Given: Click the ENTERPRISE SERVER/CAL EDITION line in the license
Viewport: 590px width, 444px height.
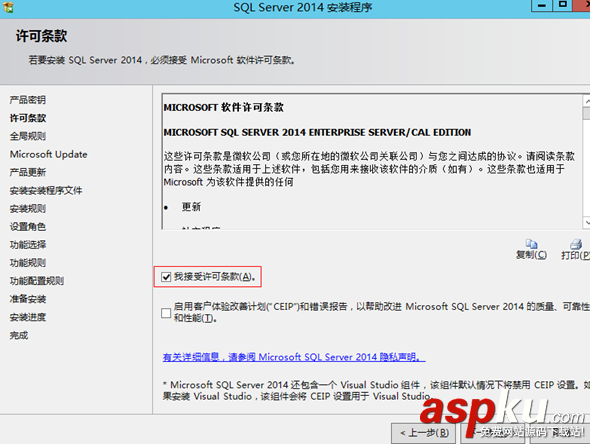Looking at the screenshot, I should click(x=317, y=132).
